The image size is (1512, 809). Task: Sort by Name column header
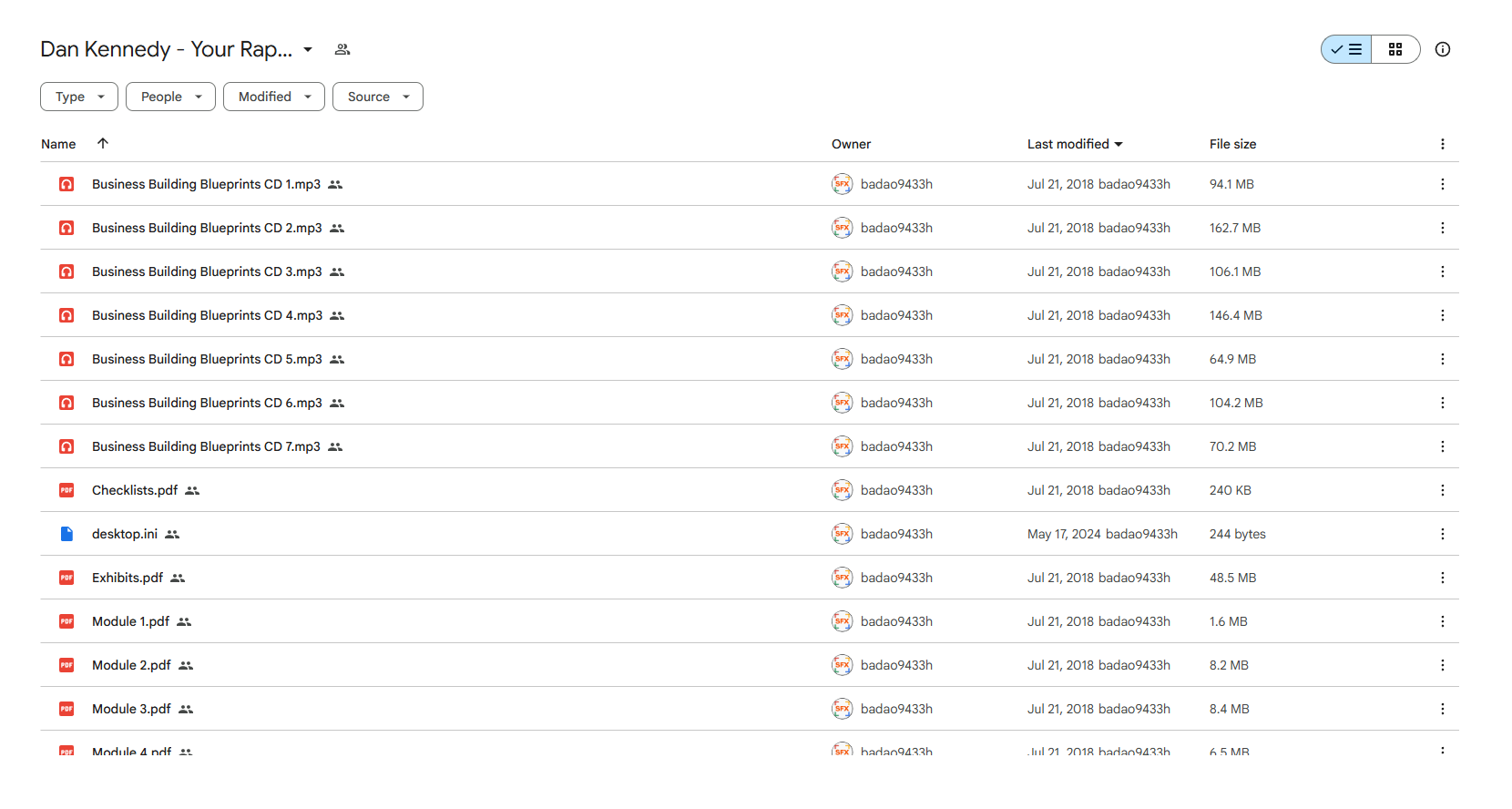click(58, 144)
